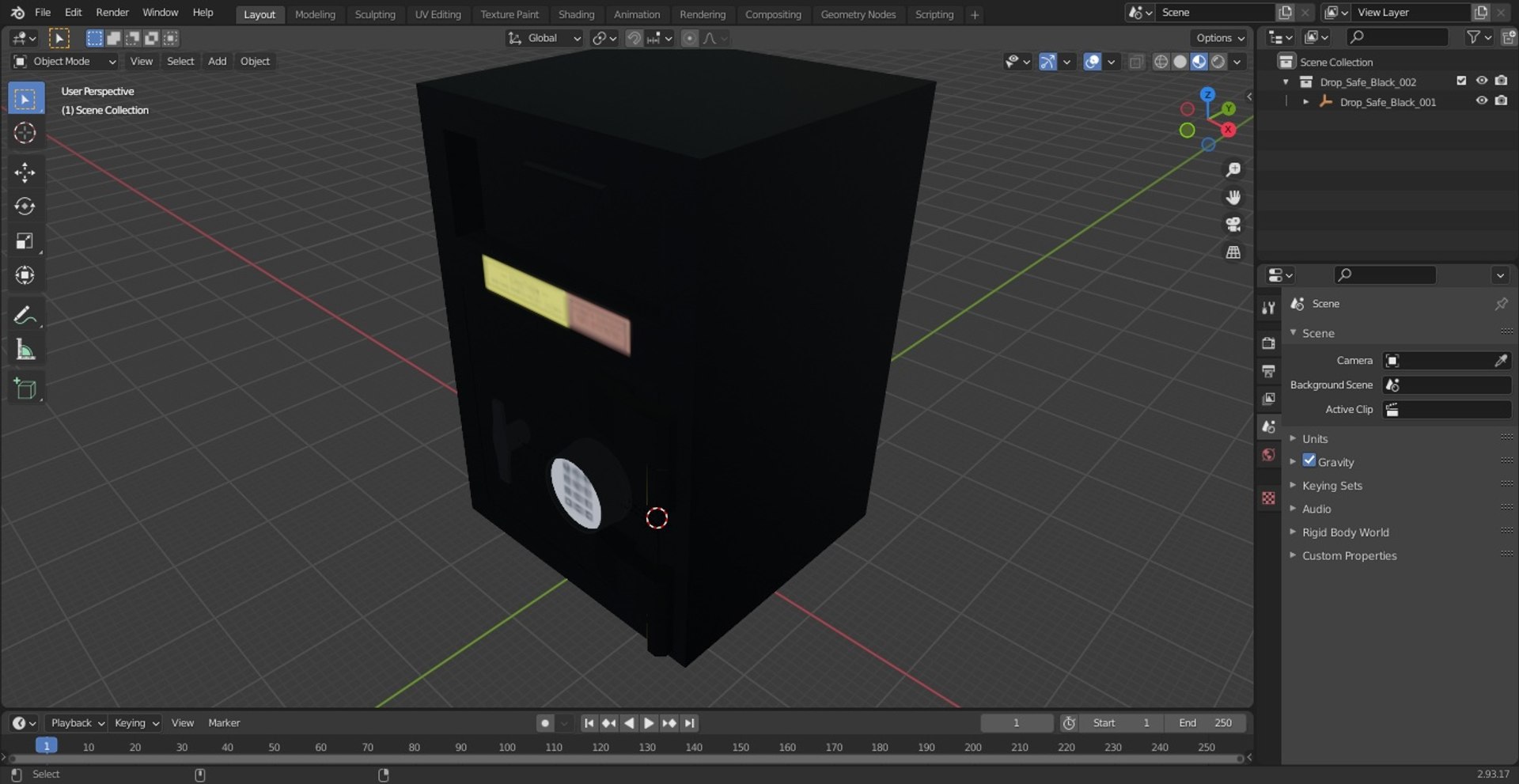Switch to solid viewport shading
The height and width of the screenshot is (784, 1519).
(x=1180, y=62)
